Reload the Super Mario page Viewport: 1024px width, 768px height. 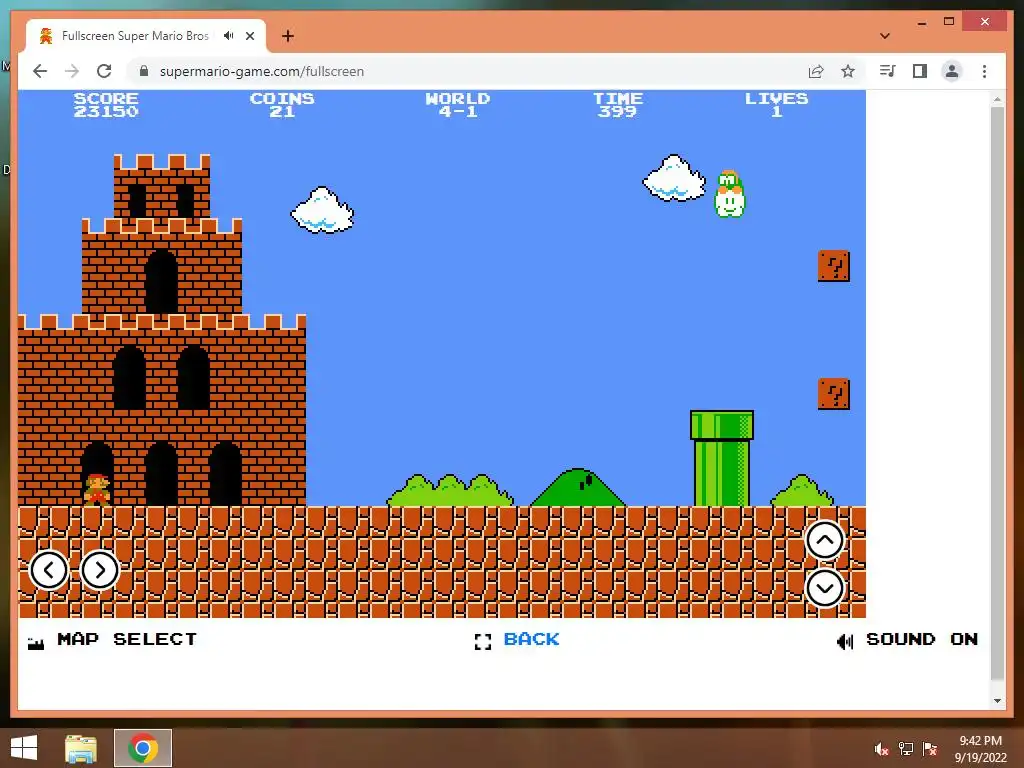point(104,71)
